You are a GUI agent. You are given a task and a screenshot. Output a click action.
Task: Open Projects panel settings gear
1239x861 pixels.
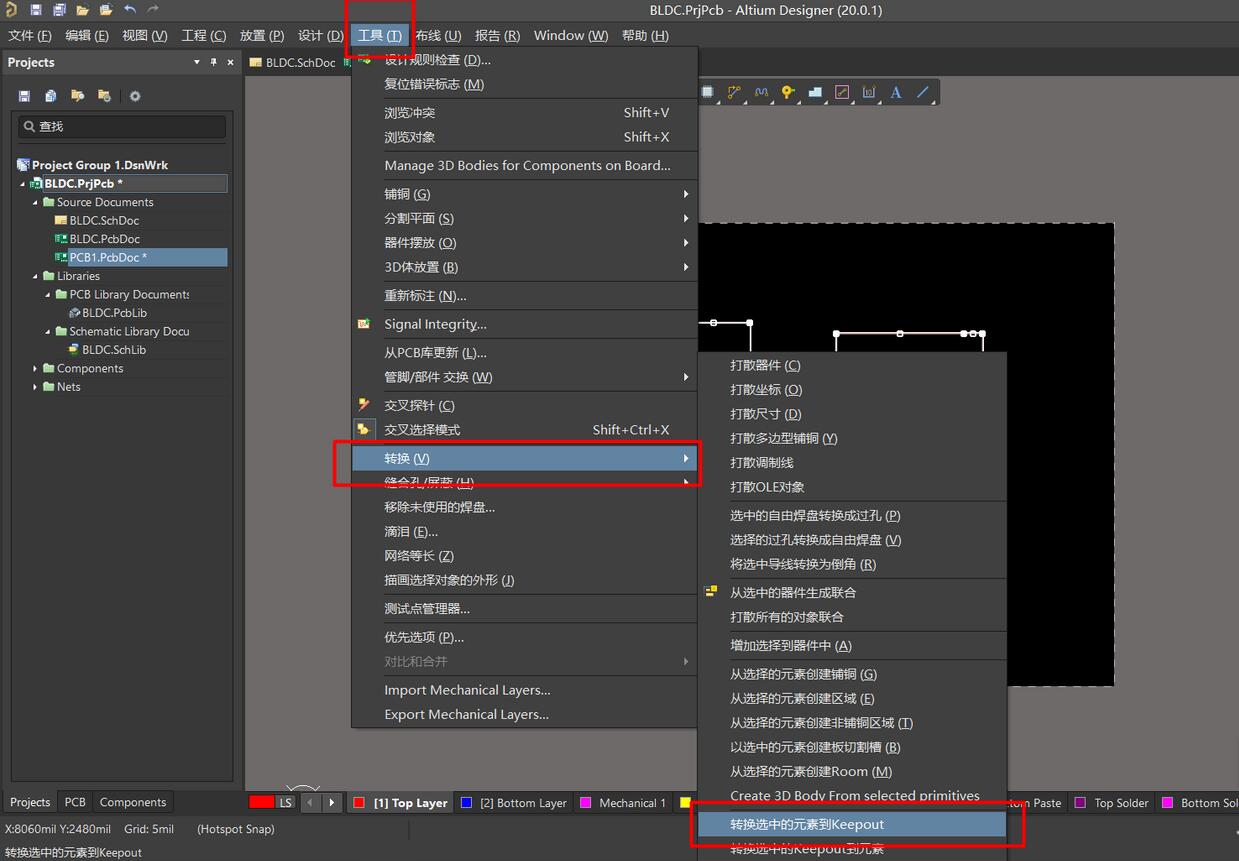135,96
